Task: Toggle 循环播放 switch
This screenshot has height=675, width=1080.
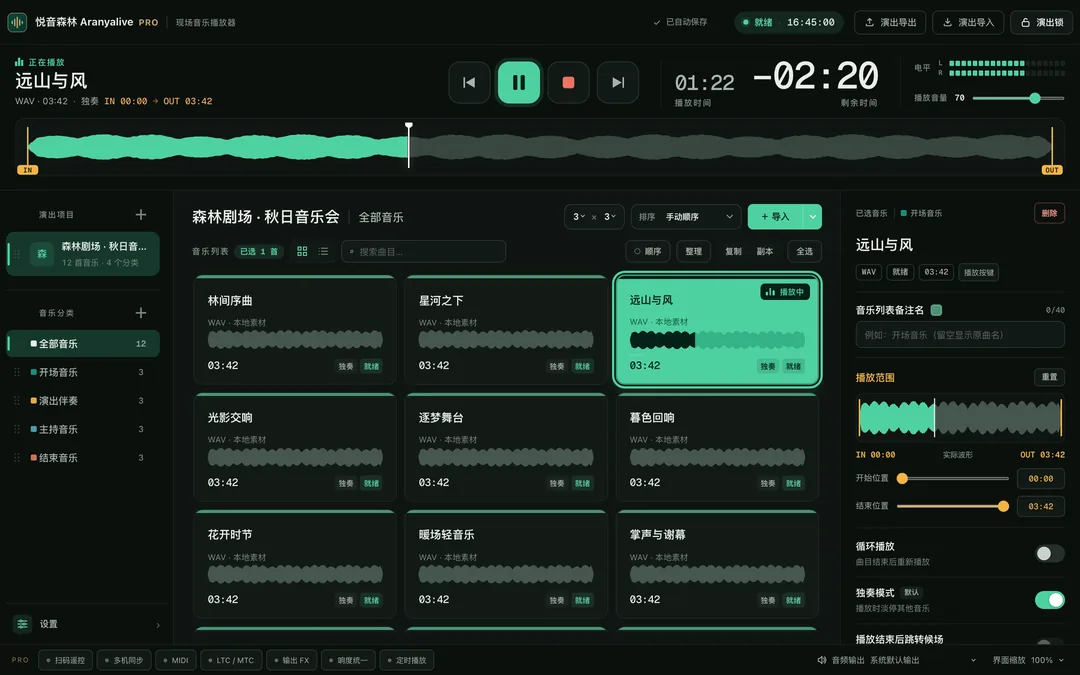Action: (1050, 553)
